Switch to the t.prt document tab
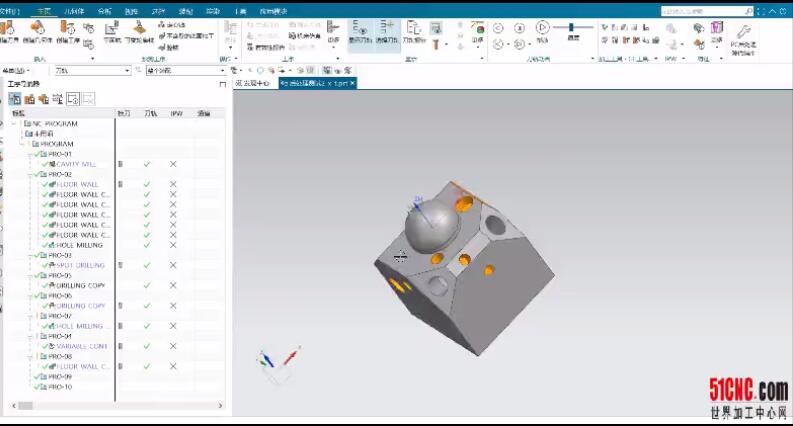 316,83
